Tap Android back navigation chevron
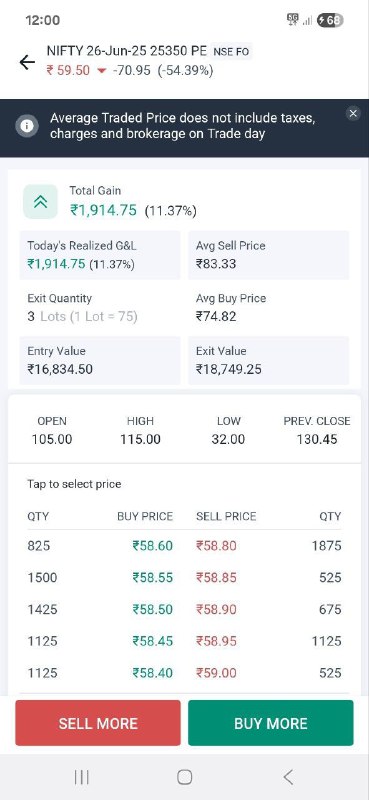 (x=288, y=777)
